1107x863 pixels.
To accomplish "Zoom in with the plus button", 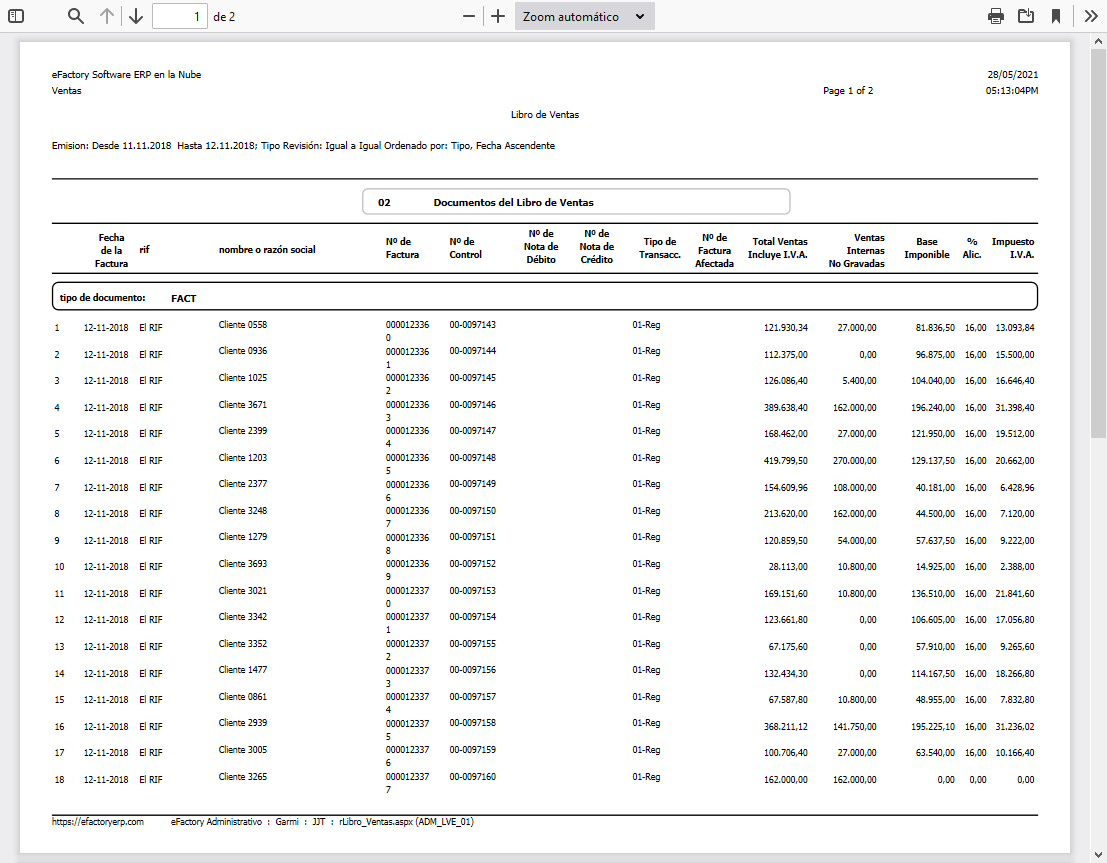I will (498, 16).
